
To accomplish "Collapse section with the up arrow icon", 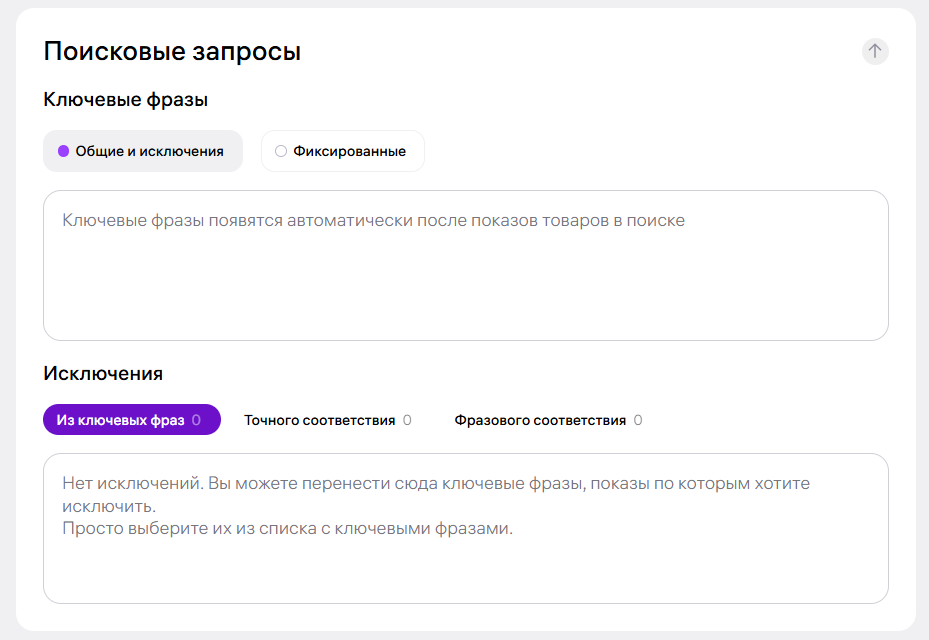I will [x=875, y=52].
